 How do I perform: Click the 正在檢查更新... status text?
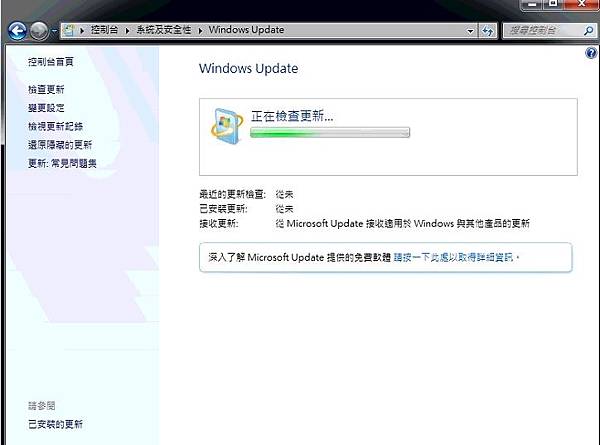click(292, 116)
